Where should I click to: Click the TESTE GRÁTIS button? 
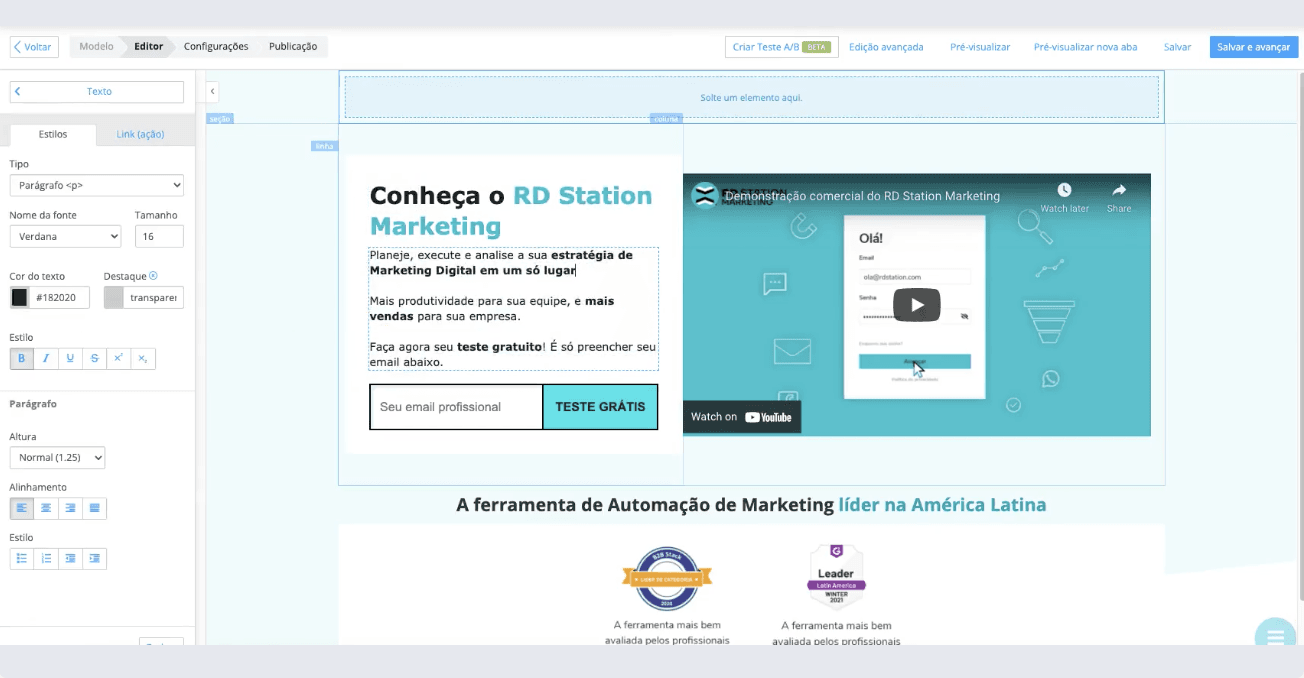(600, 407)
